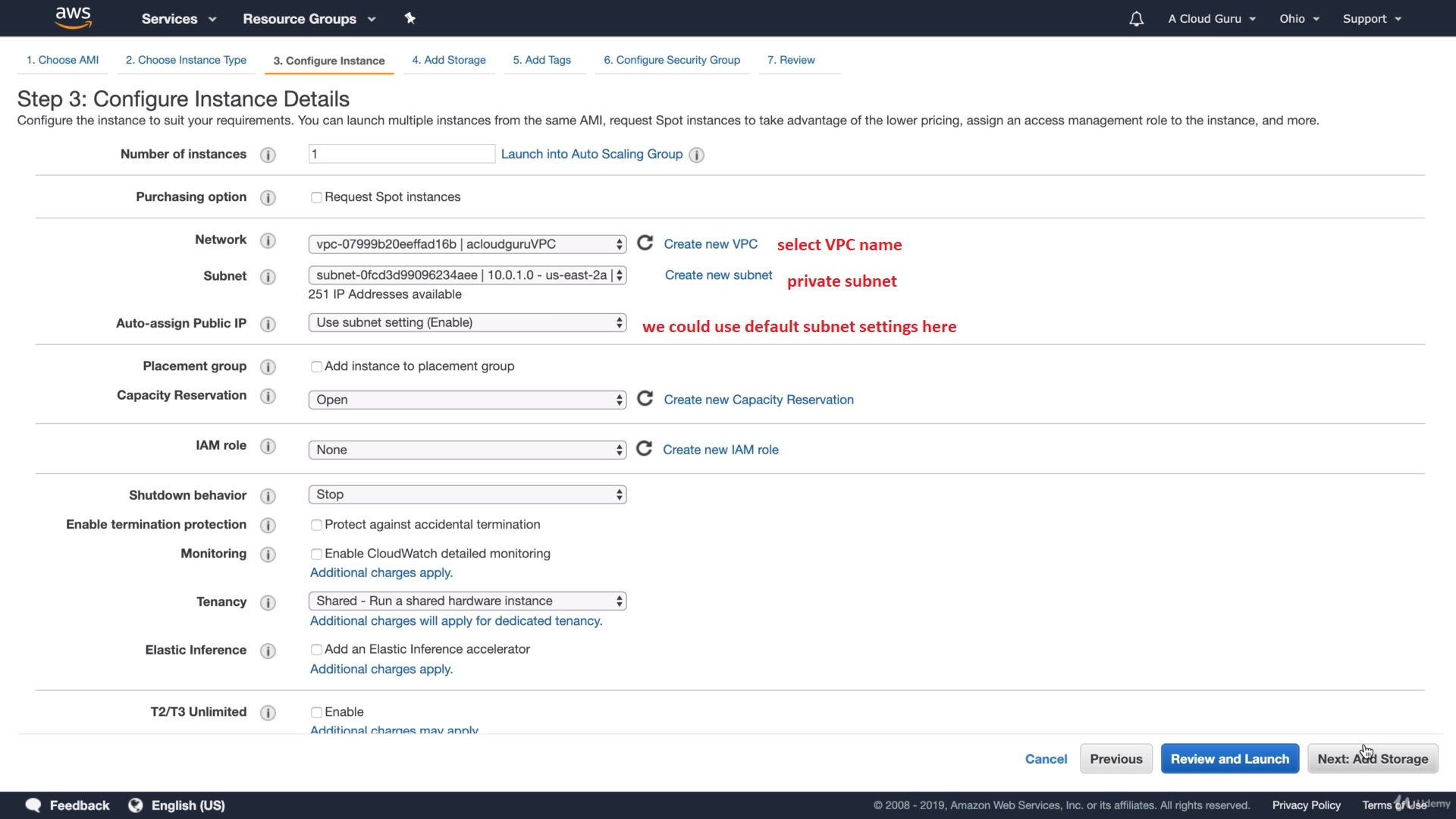Enable Request Spot instances checkbox
This screenshot has width=1456, height=819.
316,197
